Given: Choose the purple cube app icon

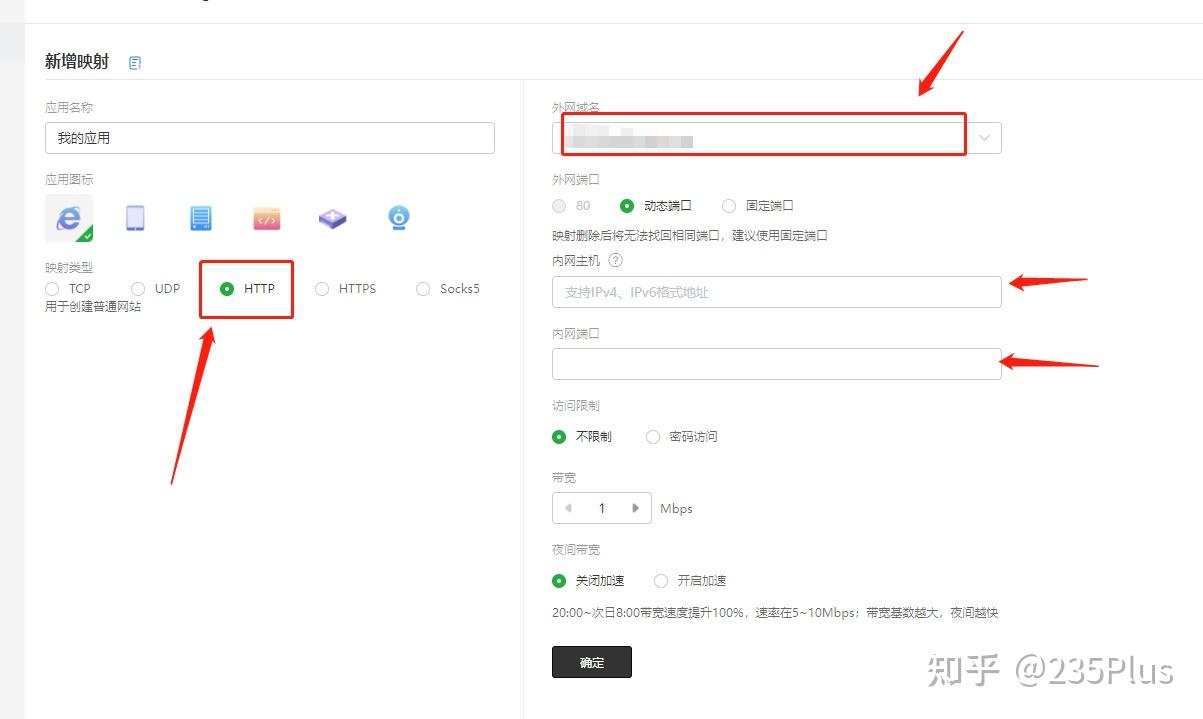Looking at the screenshot, I should click(x=332, y=217).
